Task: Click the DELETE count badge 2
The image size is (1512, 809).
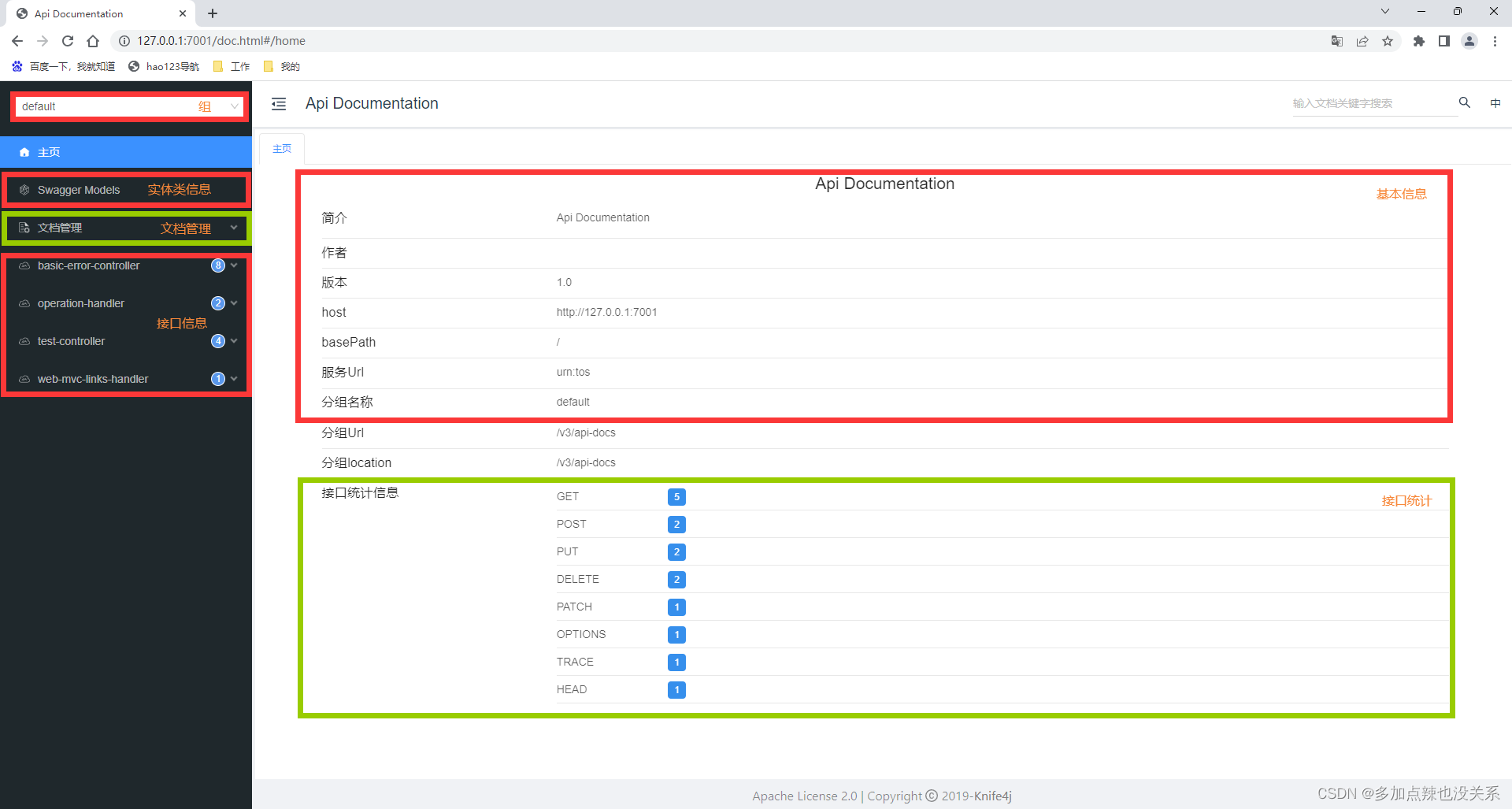Action: pos(676,580)
